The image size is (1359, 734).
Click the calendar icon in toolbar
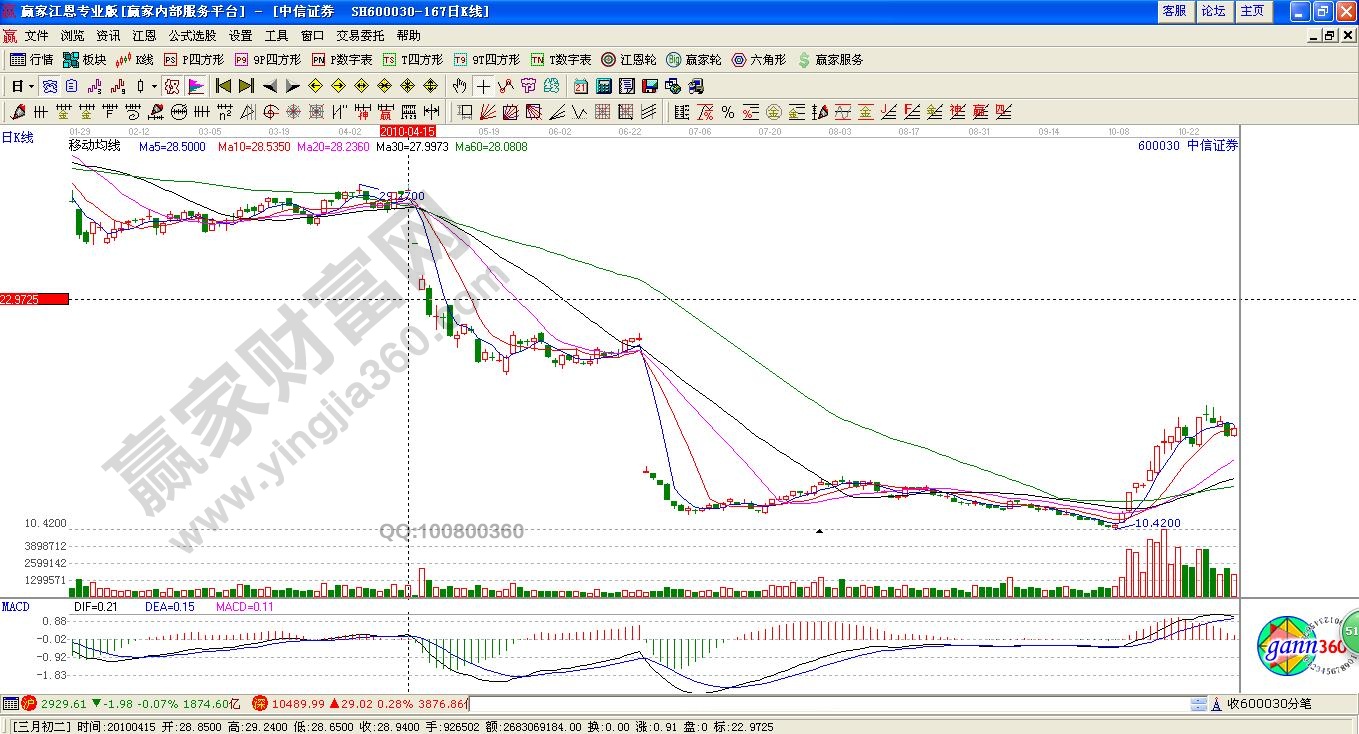pyautogui.click(x=582, y=86)
